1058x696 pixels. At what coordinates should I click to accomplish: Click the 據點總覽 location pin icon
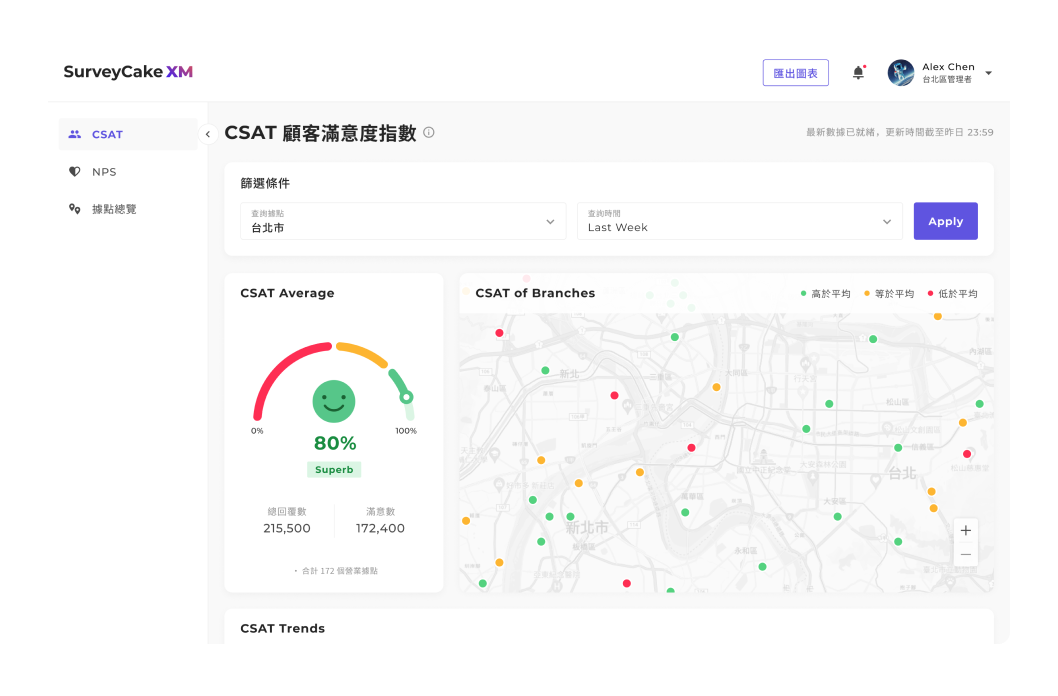point(75,209)
